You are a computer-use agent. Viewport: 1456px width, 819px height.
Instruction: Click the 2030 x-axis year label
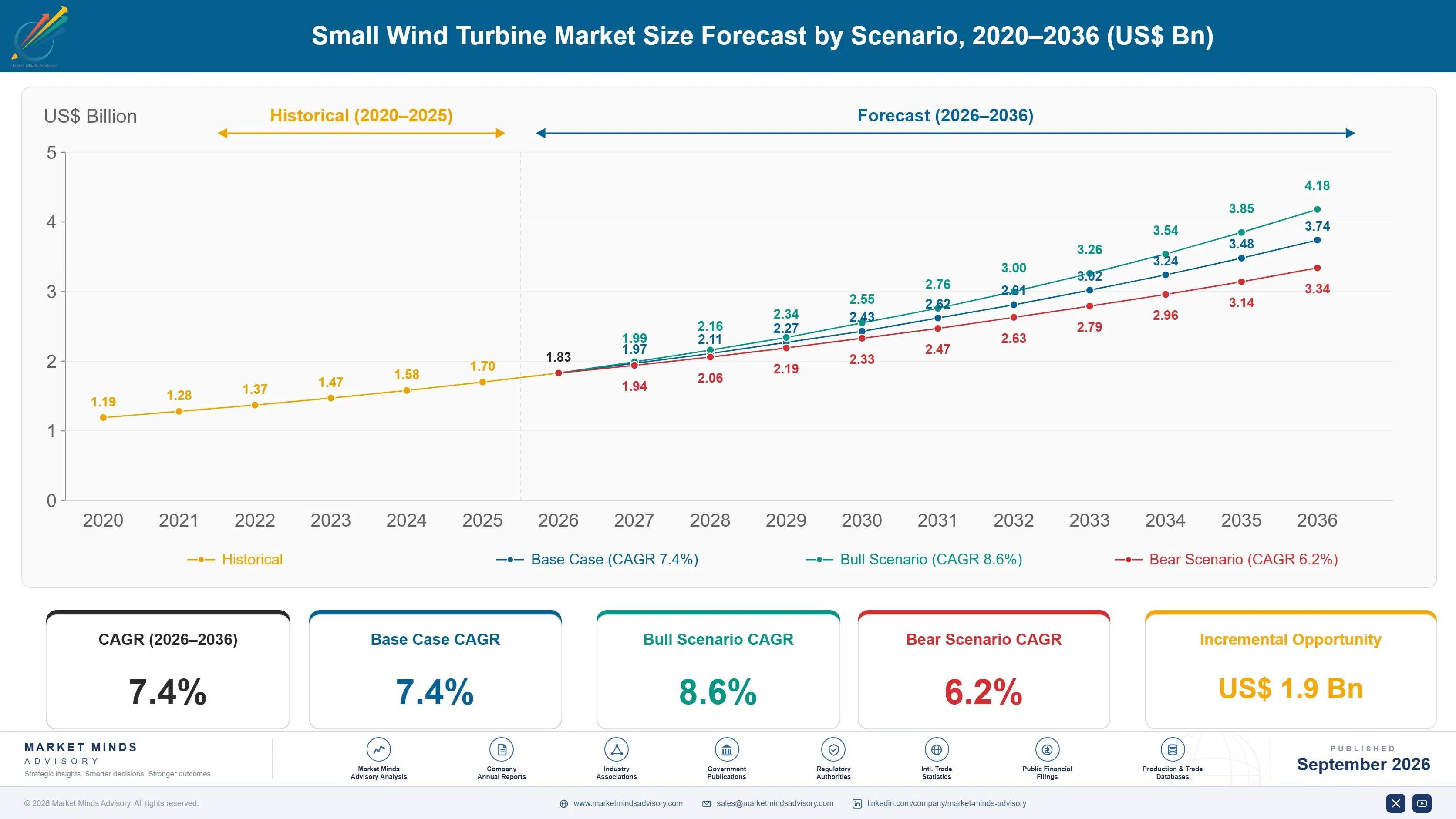[x=861, y=520]
